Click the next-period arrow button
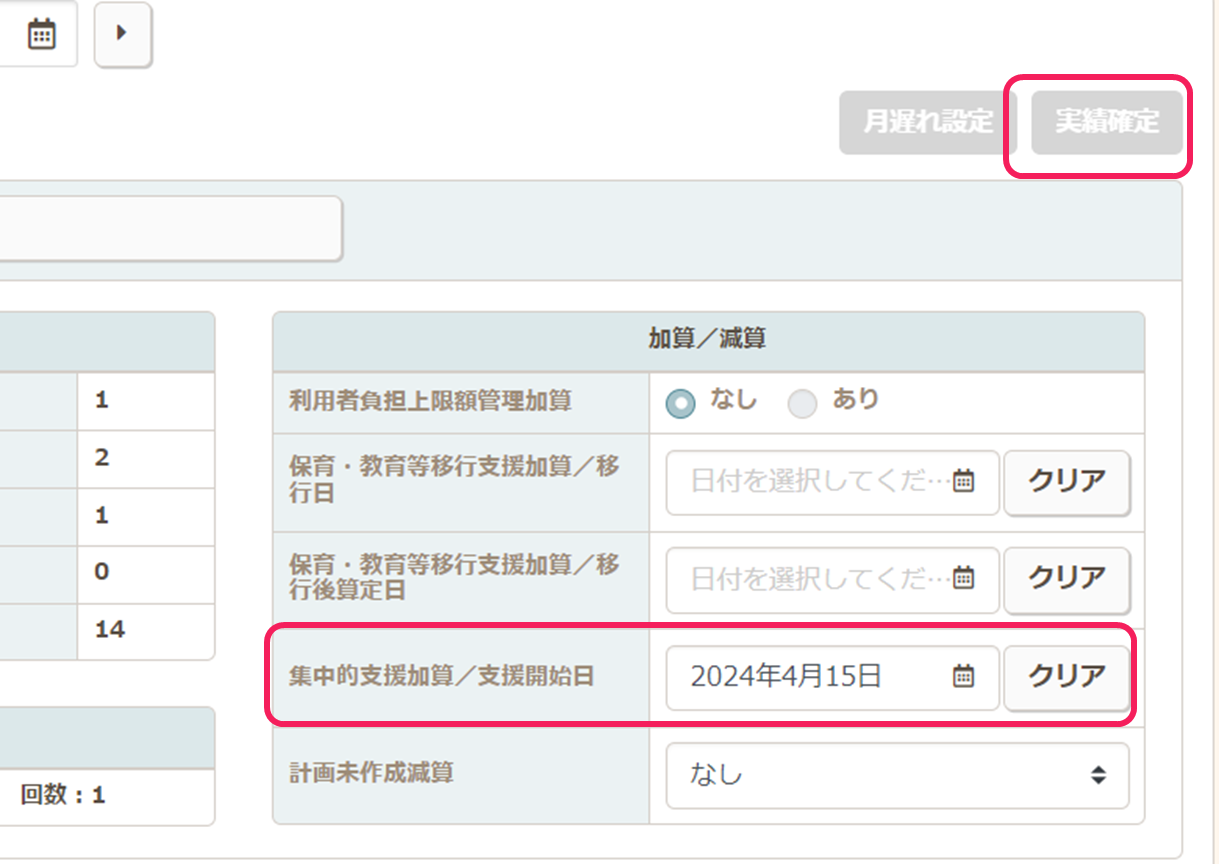The width and height of the screenshot is (1219, 864). pos(122,33)
